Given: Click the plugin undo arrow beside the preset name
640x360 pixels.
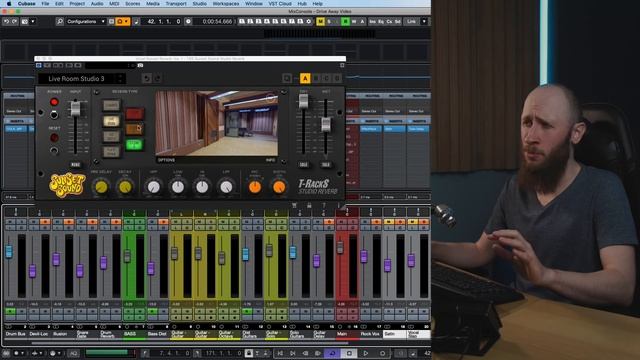Looking at the screenshot, I should 147,78.
